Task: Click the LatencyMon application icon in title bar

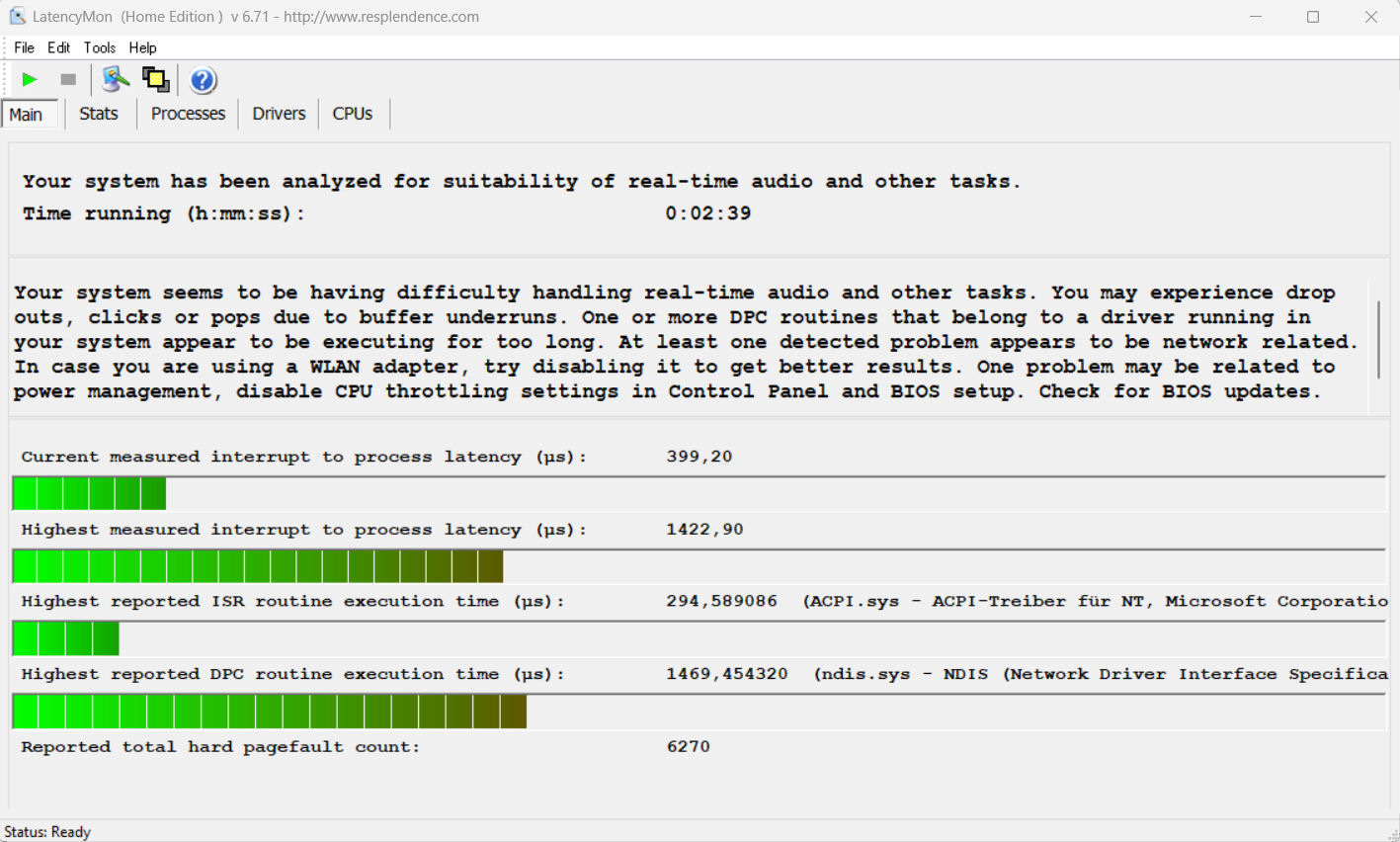Action: pyautogui.click(x=17, y=17)
